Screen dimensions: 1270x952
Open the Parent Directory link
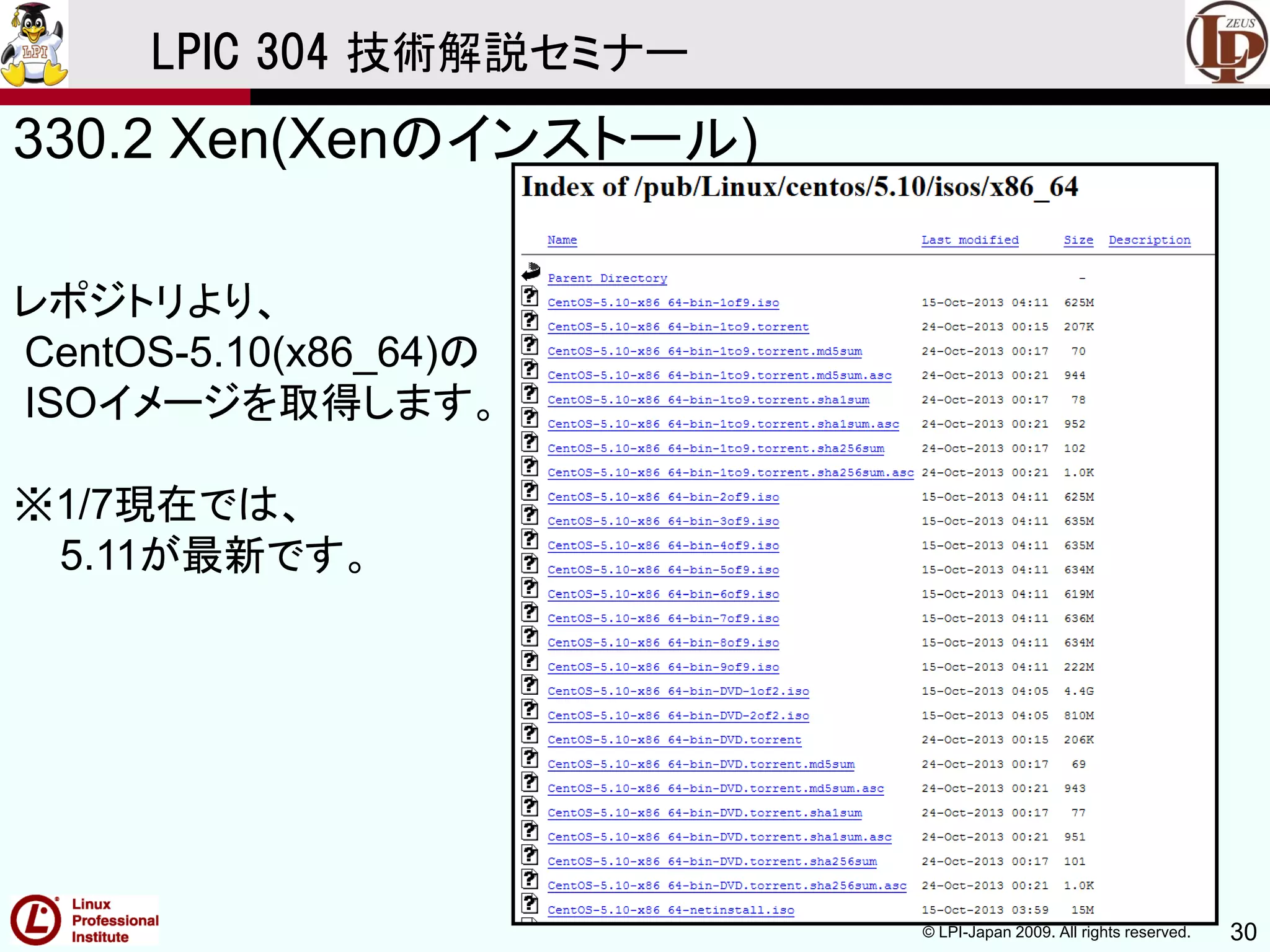coord(607,278)
